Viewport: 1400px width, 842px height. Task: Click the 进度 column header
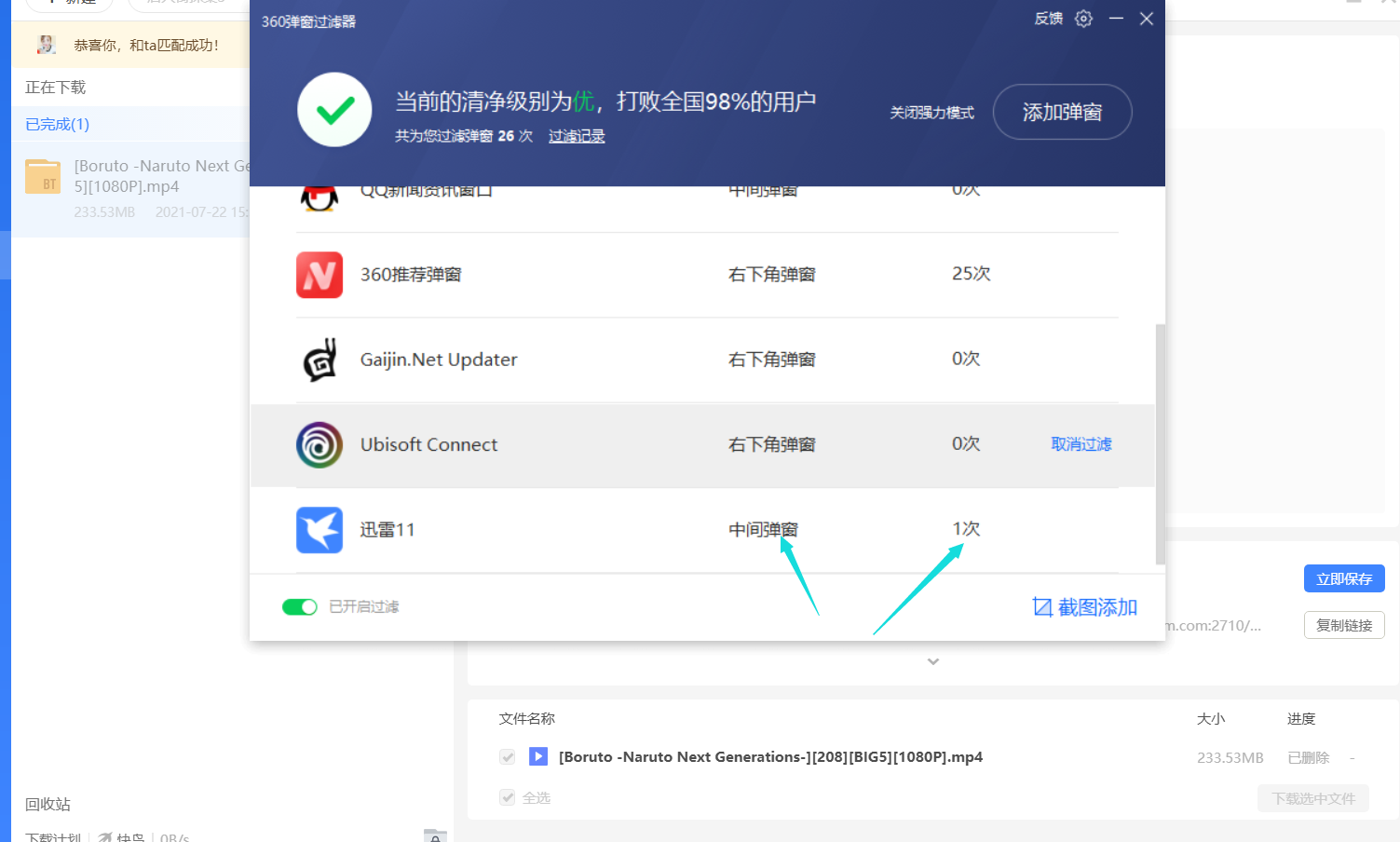[1301, 719]
